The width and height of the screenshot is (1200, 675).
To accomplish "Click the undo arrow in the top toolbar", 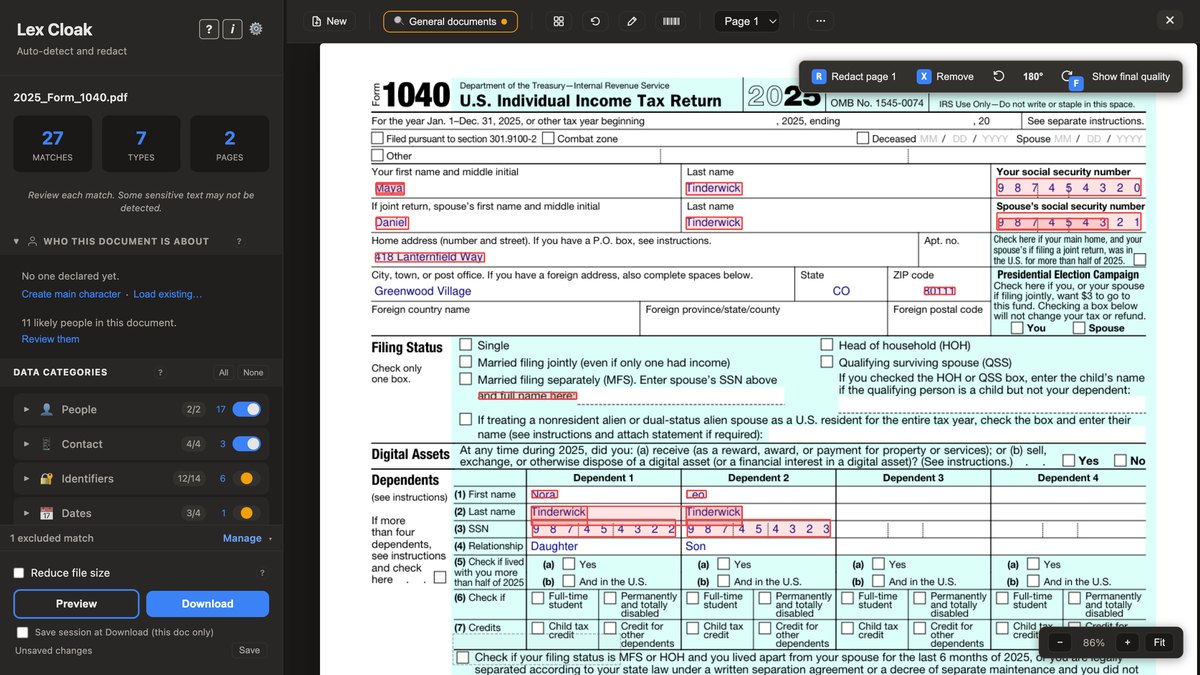I will (595, 21).
